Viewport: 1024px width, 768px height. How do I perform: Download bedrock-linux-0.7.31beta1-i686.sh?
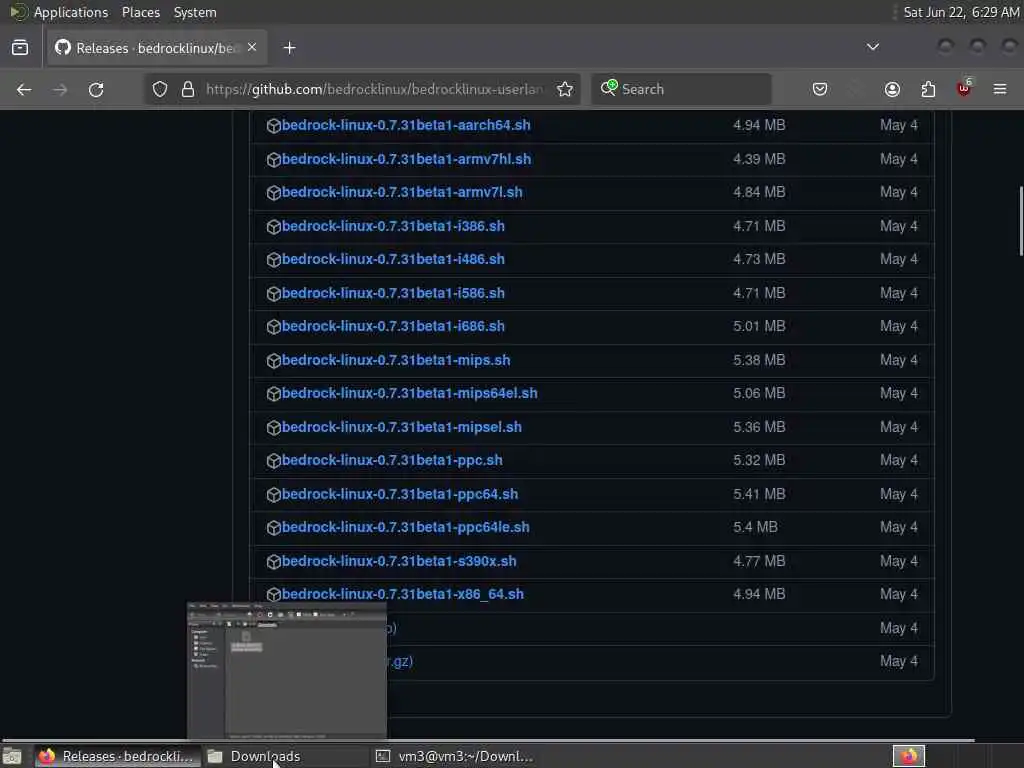(393, 327)
